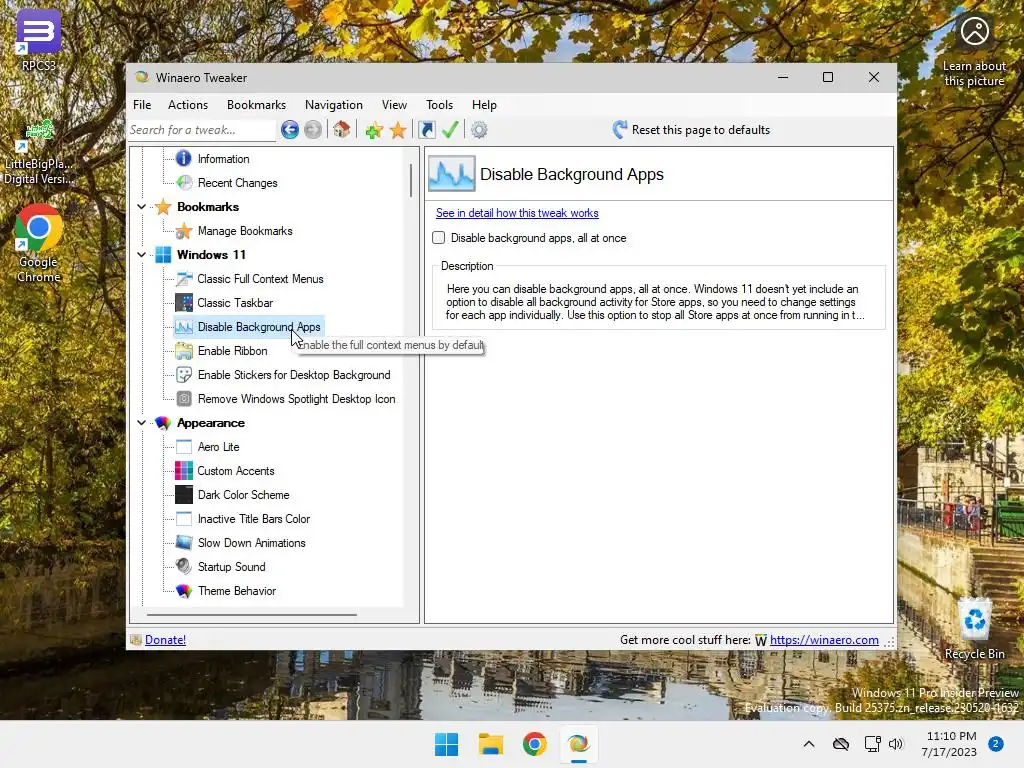Go to the home page icon
This screenshot has height=768, width=1024.
pyautogui.click(x=342, y=129)
